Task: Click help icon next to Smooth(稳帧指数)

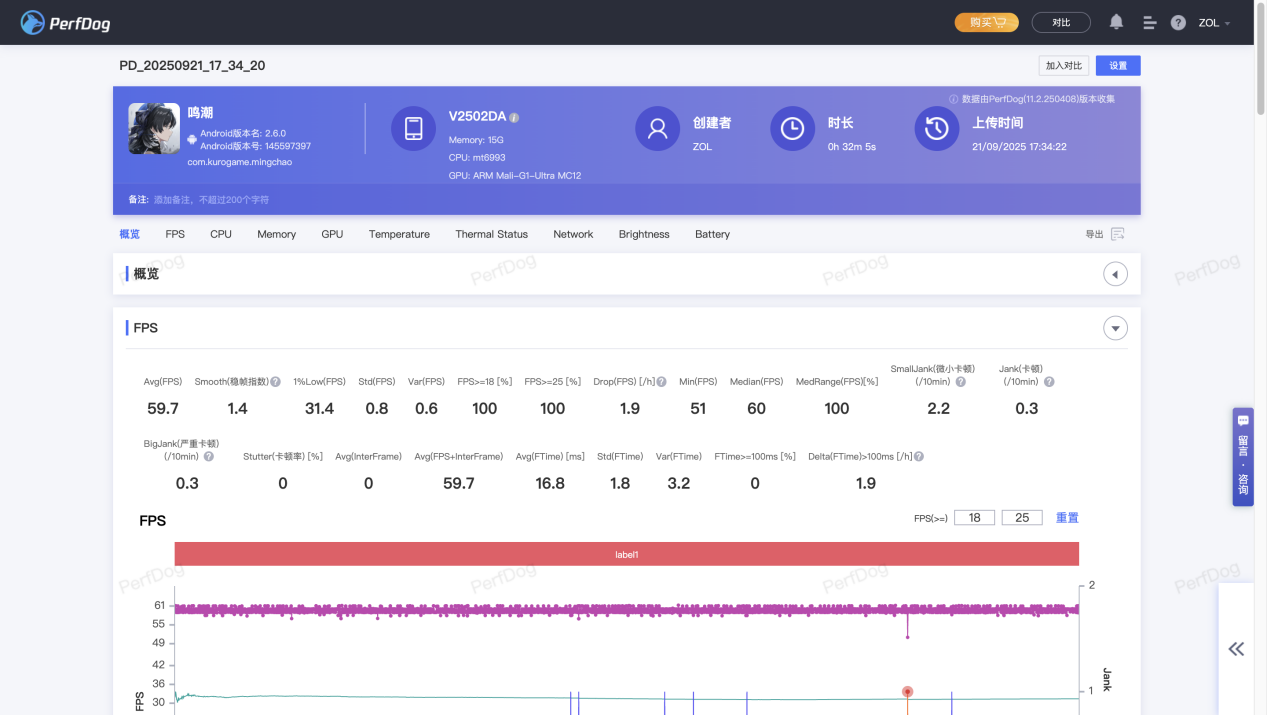Action: [275, 382]
